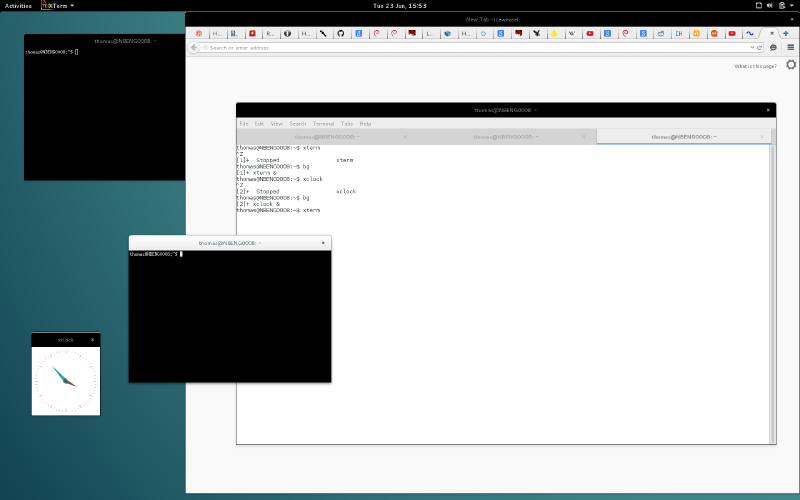Open the Help menu in the terminal

click(365, 123)
